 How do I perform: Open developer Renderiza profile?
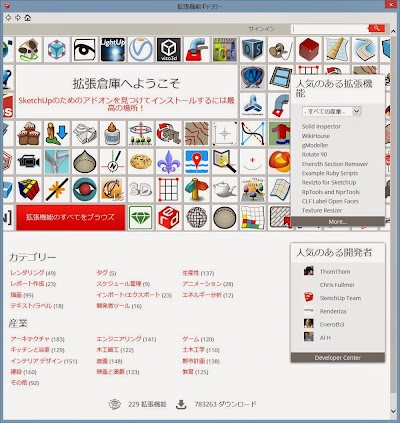coord(333,311)
